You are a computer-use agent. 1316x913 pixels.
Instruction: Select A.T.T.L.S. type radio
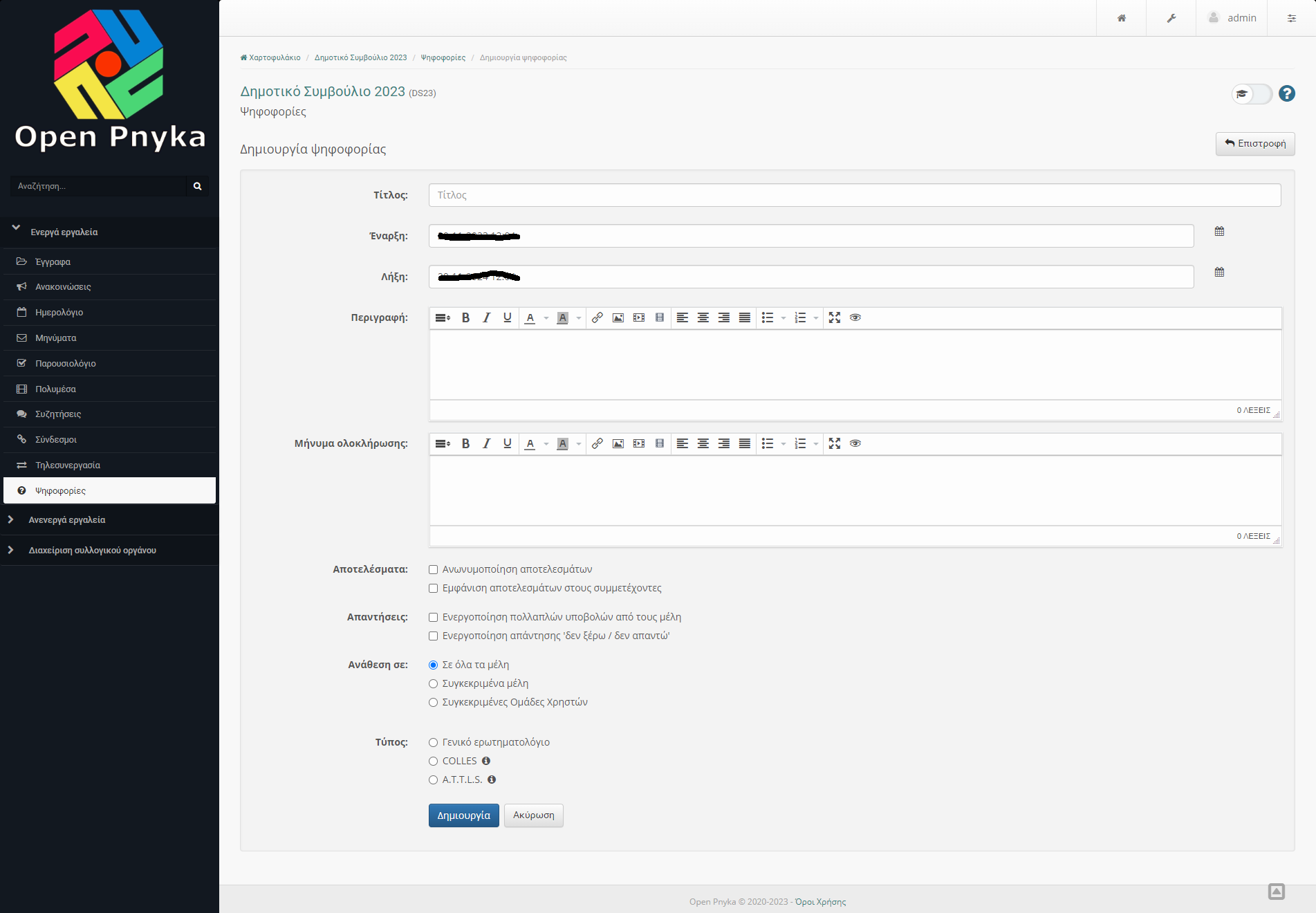[x=433, y=780]
